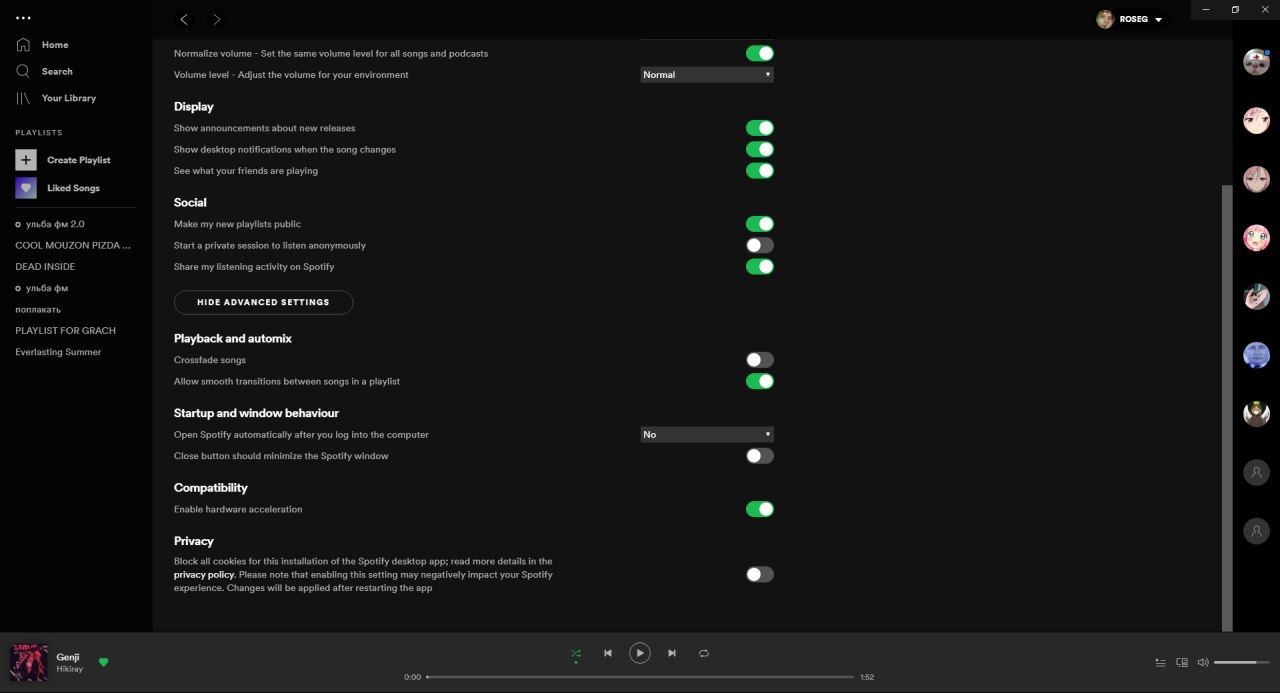
Task: Click the song progress bar
Action: (640, 677)
